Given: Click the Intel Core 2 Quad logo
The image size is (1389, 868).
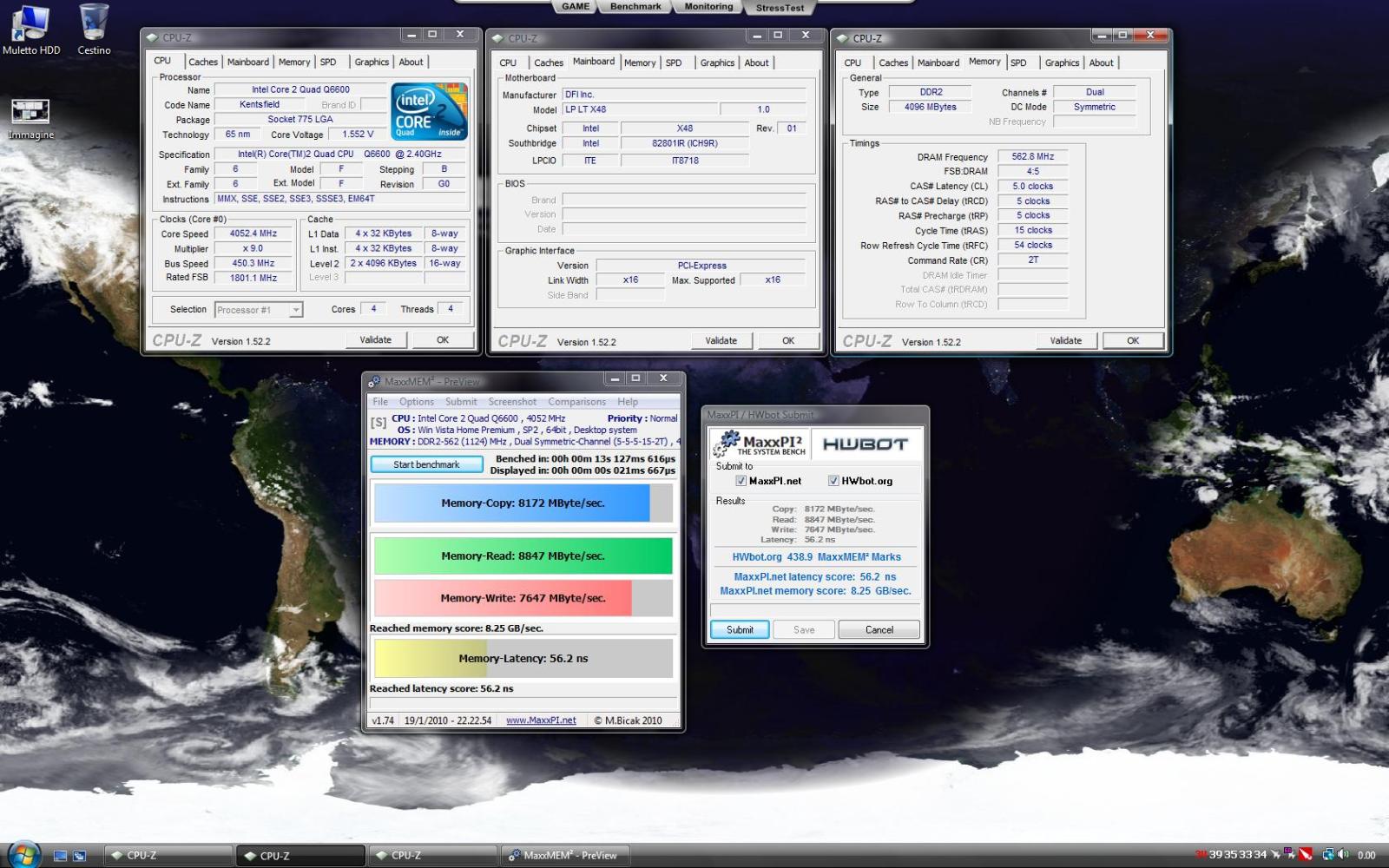Looking at the screenshot, I should pos(429,111).
